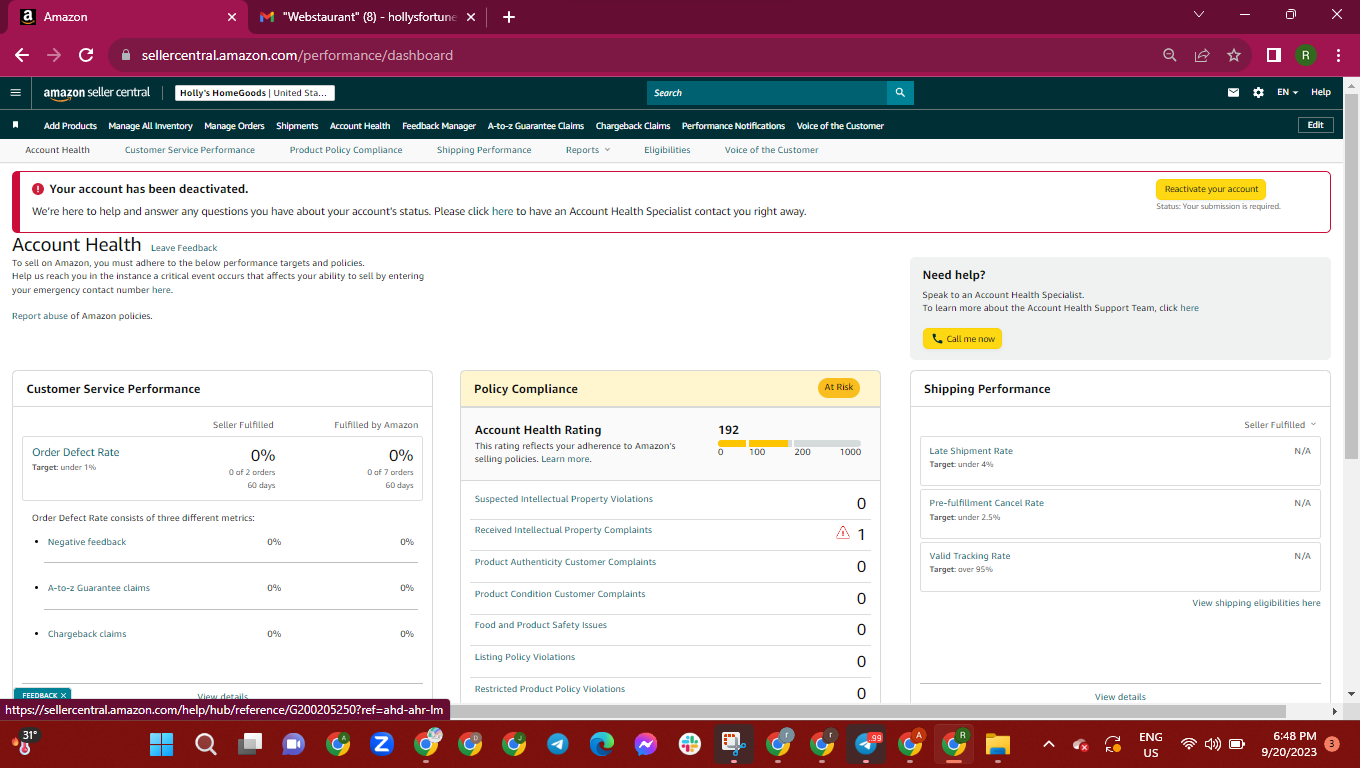Open the EN language dropdown
This screenshot has height=768, width=1360.
point(1287,93)
